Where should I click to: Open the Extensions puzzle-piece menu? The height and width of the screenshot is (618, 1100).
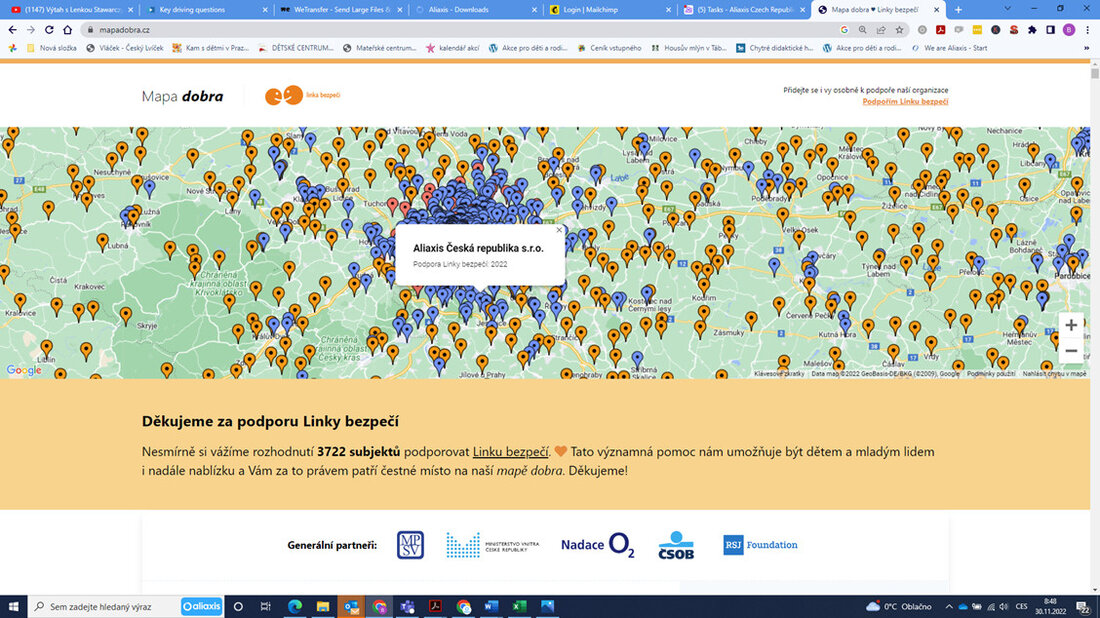click(1032, 30)
